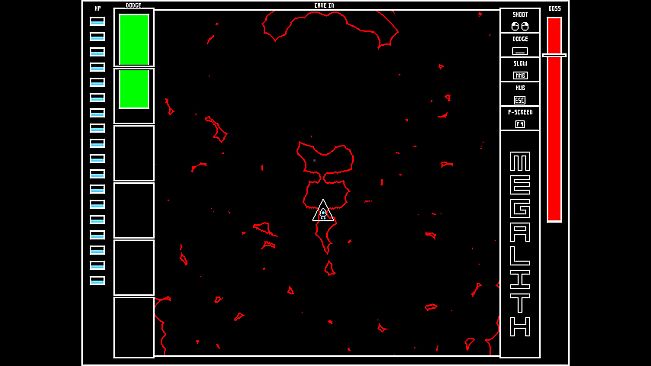Click the right mouse icon under SHOOT
The image size is (651, 366).
pyautogui.click(x=525, y=26)
